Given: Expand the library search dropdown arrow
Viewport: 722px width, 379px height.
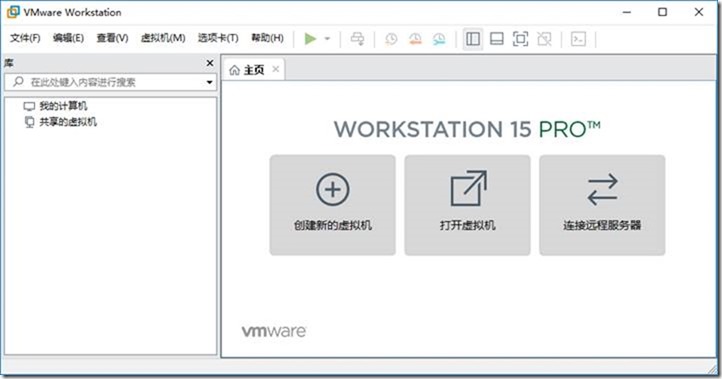Looking at the screenshot, I should [210, 82].
